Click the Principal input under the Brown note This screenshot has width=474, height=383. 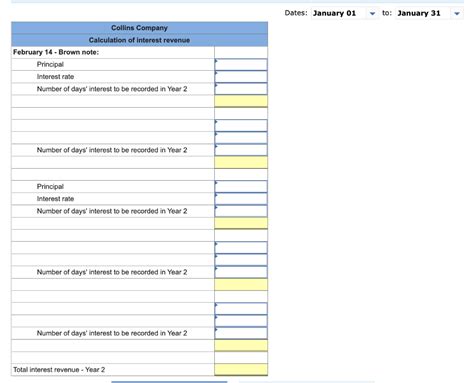241,65
